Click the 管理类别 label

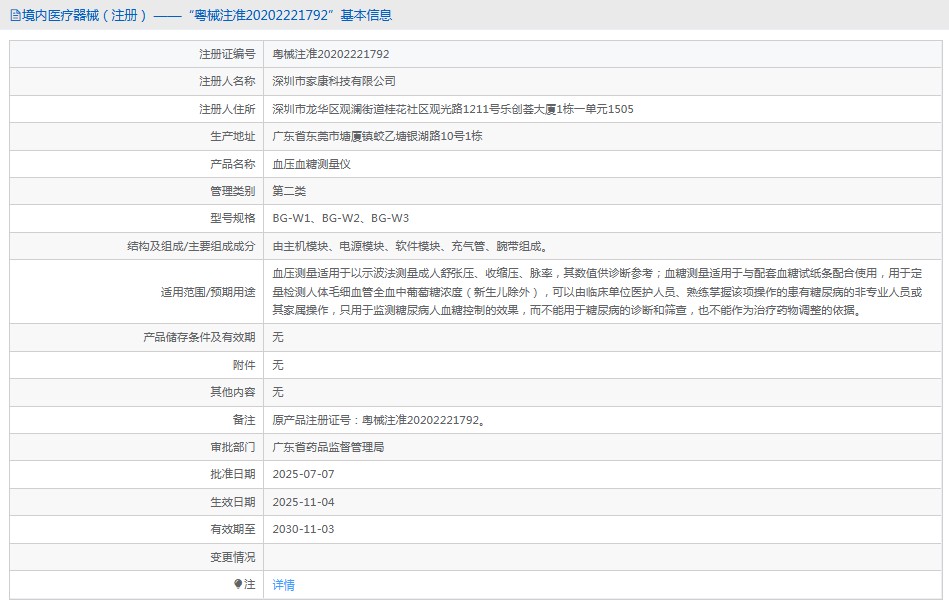(x=232, y=191)
